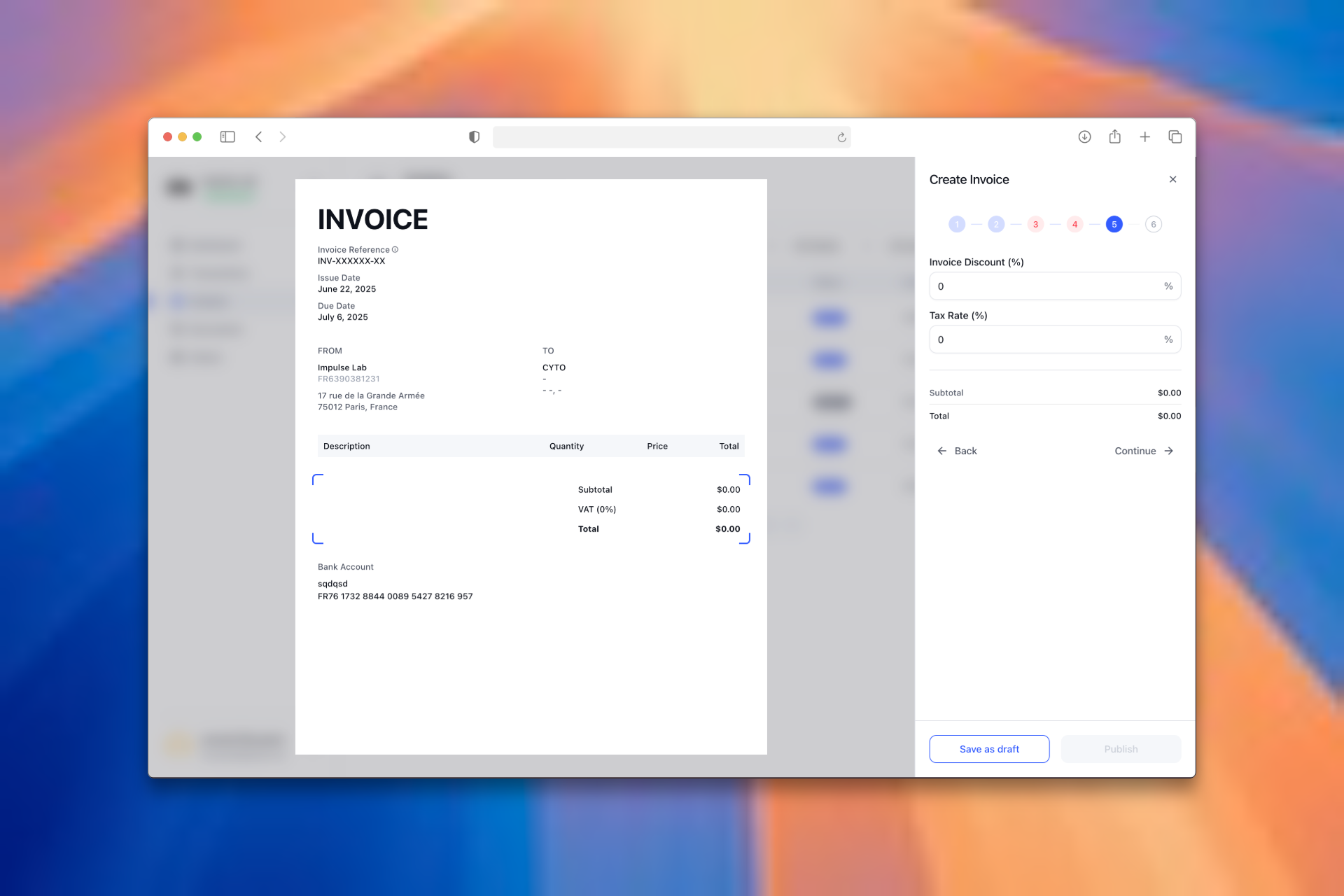
Task: Close the Create Invoice panel
Action: 1172,179
